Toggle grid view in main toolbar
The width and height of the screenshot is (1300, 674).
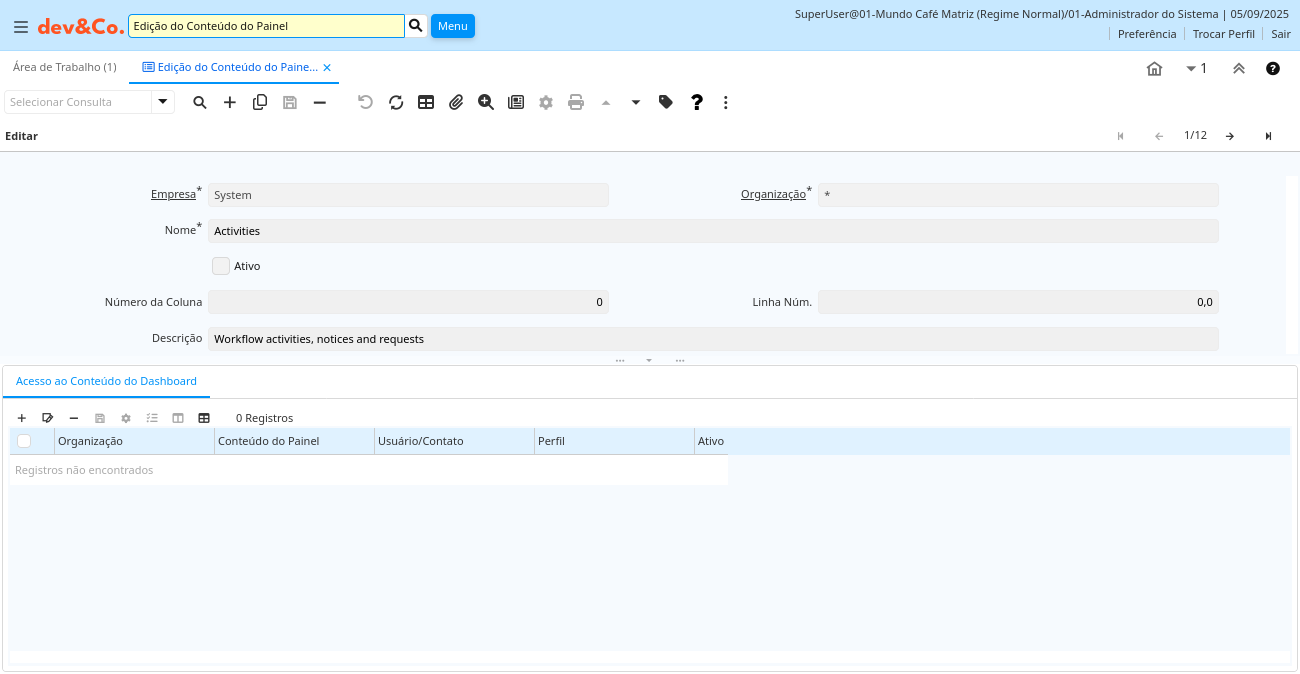tap(426, 102)
